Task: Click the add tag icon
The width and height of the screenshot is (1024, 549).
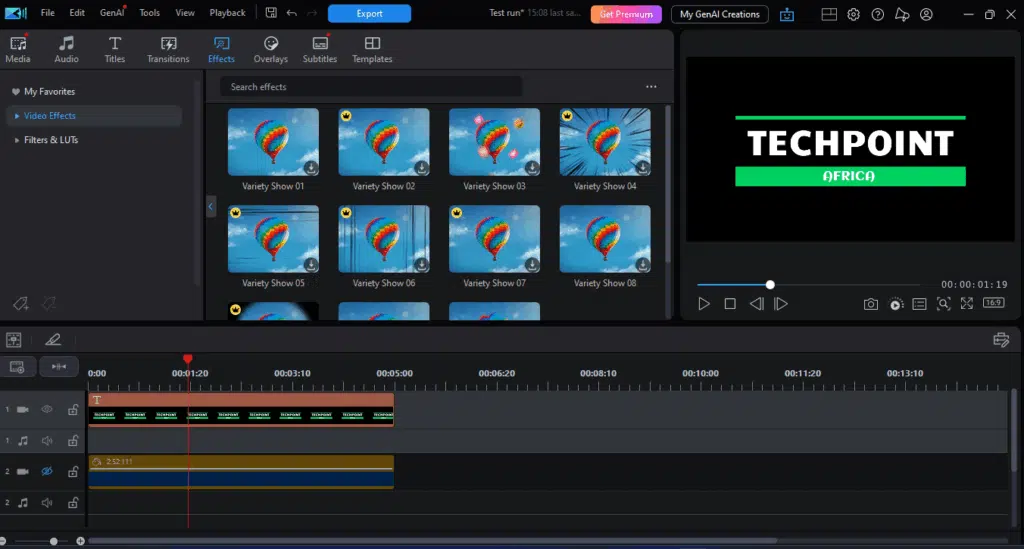Action: pos(20,304)
